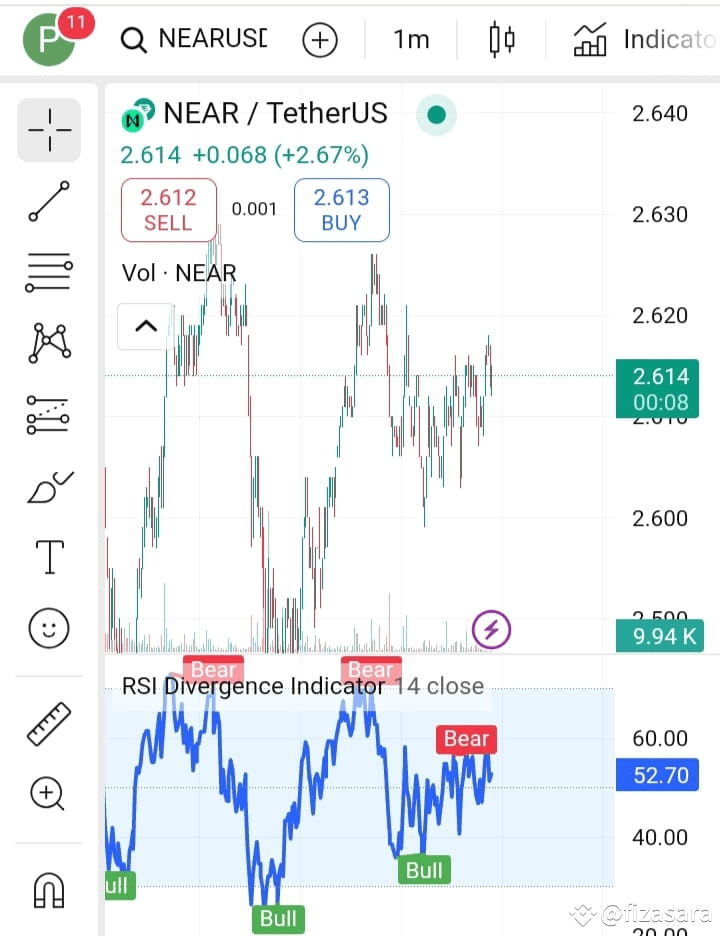Select the Vol · NEAR indicator label
This screenshot has height=936, width=720.
(x=179, y=273)
